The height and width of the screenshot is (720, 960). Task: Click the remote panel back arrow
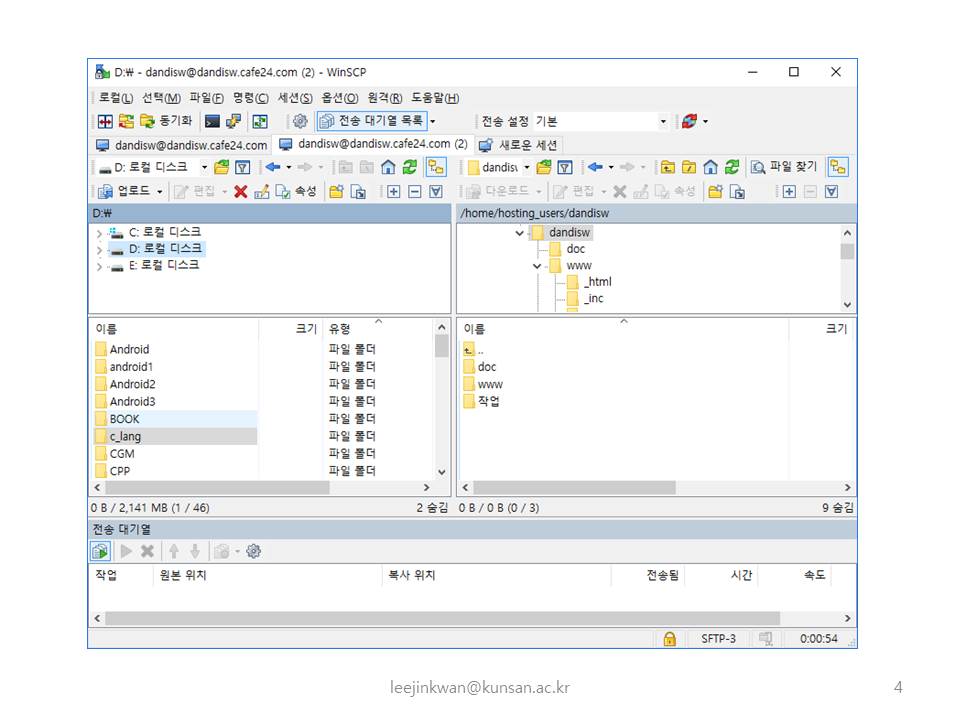tap(595, 168)
